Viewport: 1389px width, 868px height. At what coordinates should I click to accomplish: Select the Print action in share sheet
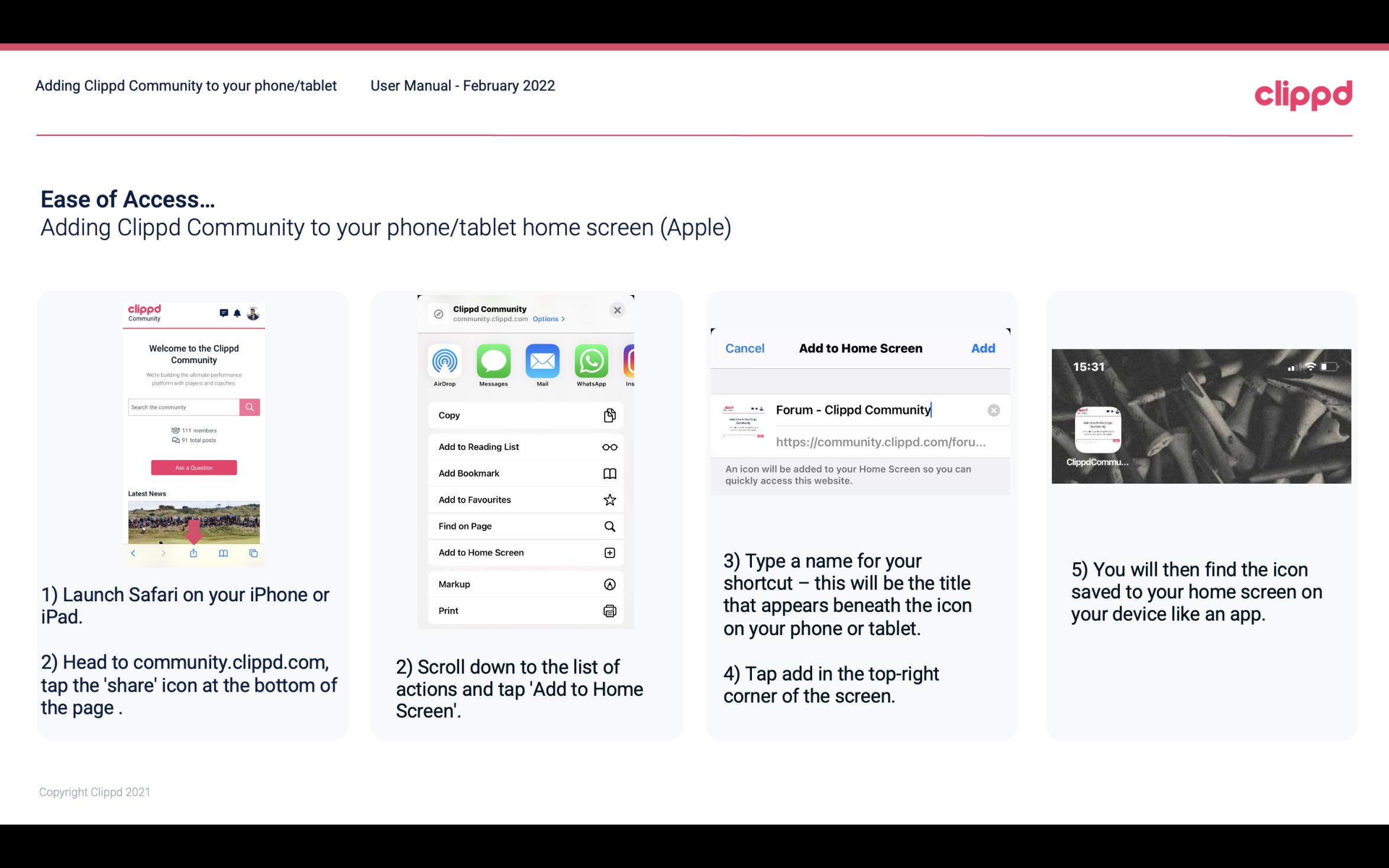(x=525, y=611)
